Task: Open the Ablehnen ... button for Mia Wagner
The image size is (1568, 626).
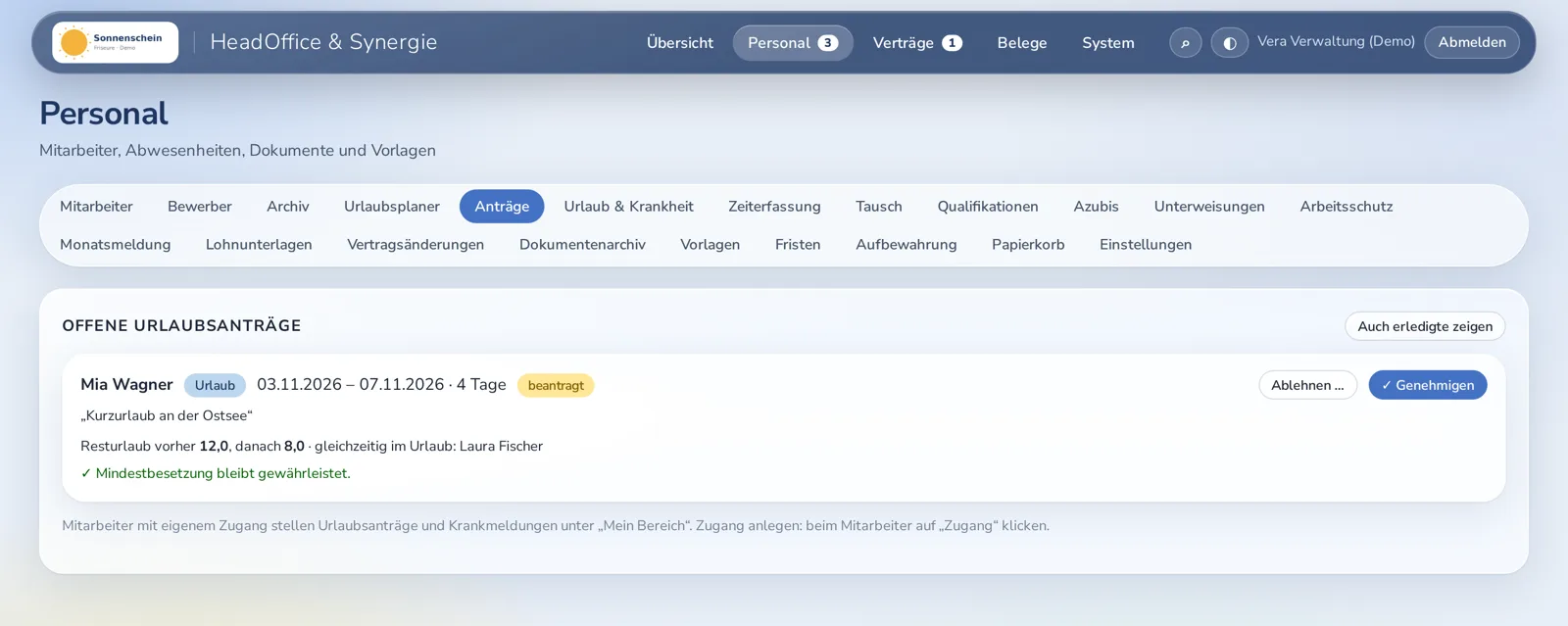Action: point(1307,385)
